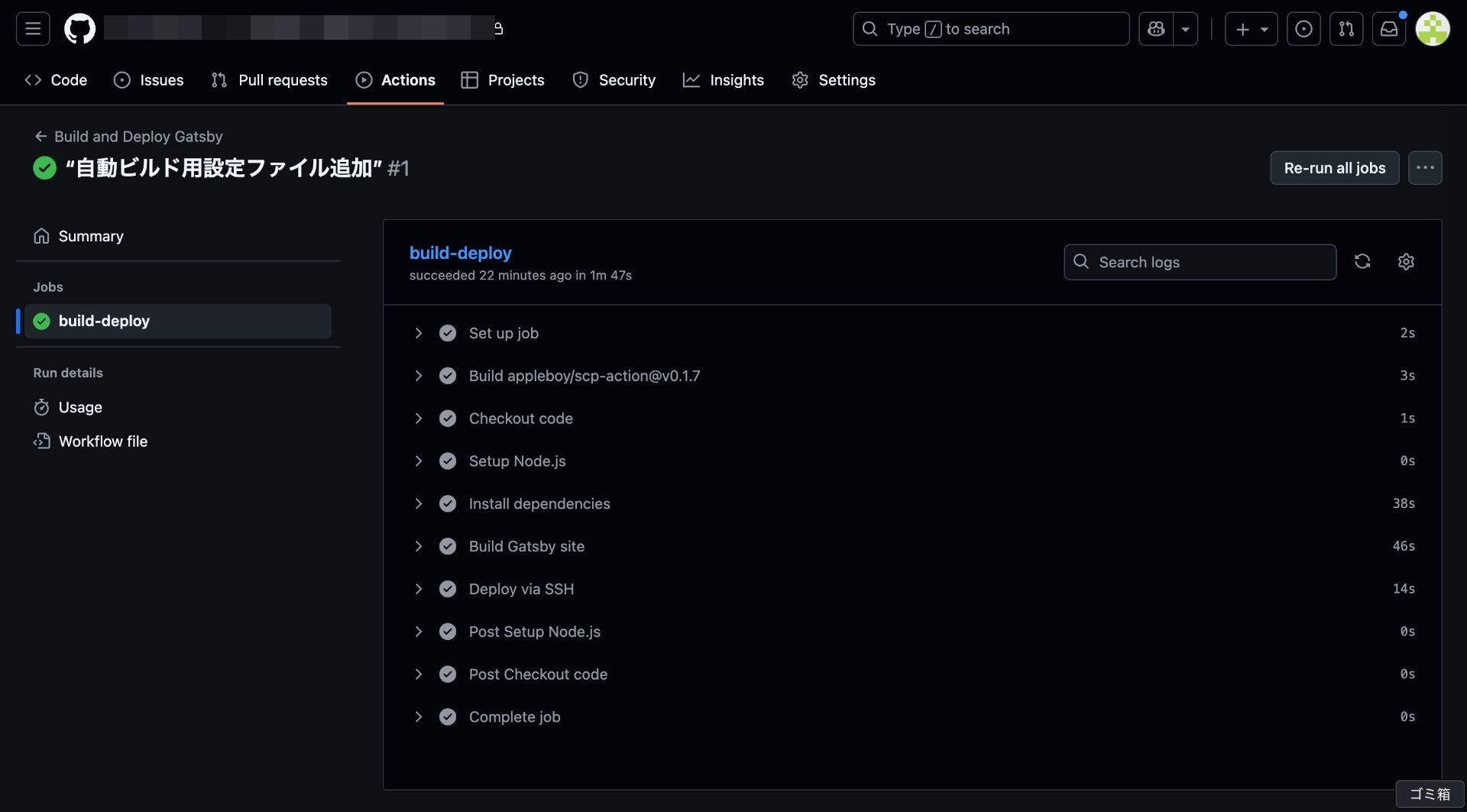
Task: Click the Build Gatsby site 46s duration
Action: [1404, 547]
